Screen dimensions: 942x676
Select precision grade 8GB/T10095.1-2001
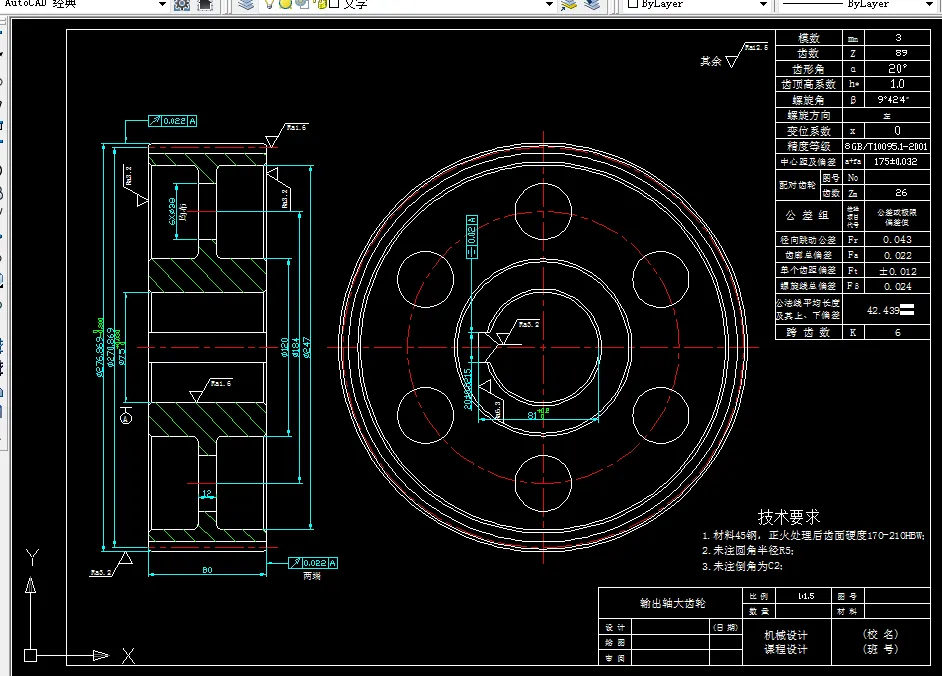(886, 146)
